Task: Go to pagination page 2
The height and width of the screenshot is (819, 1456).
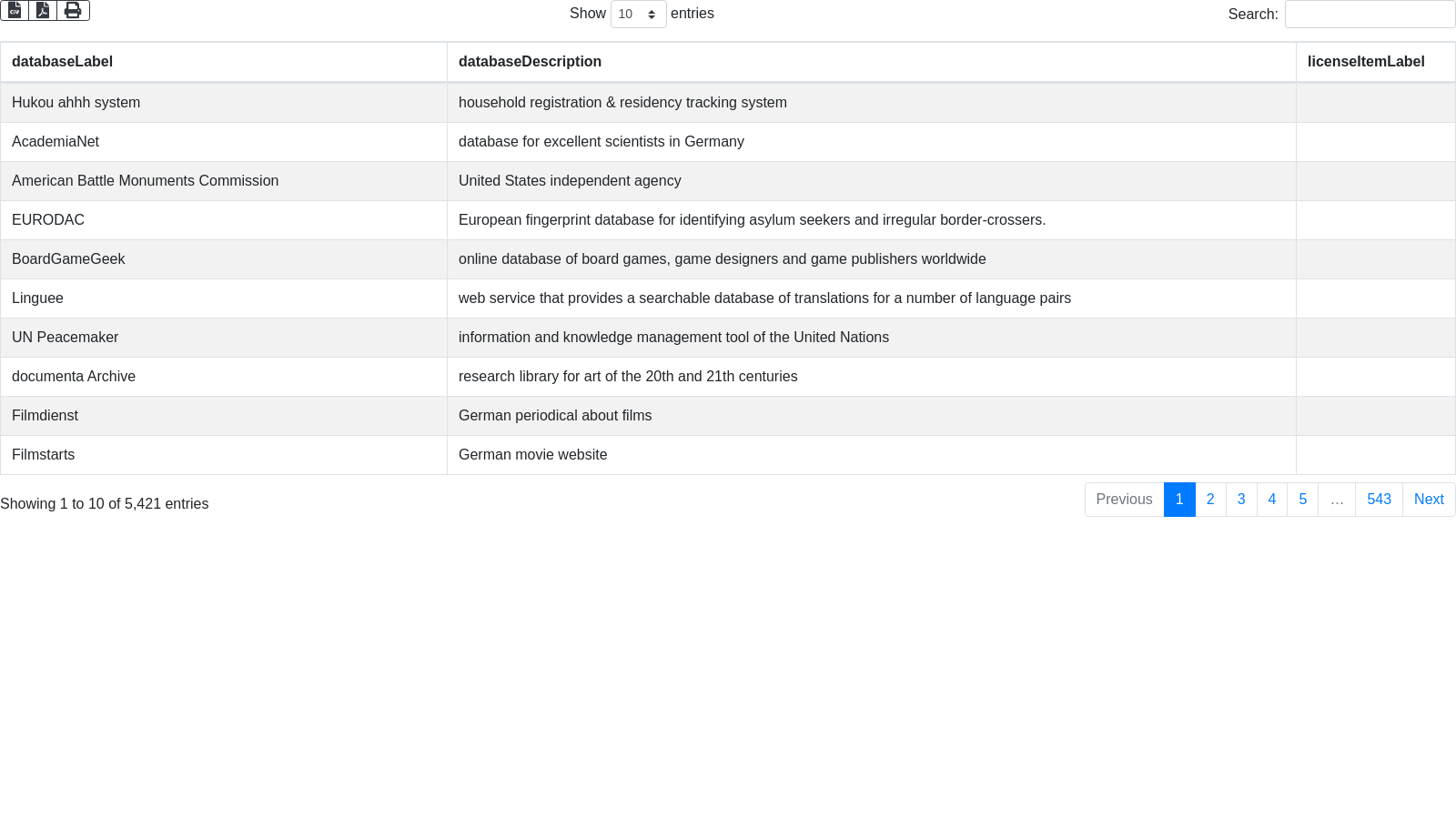Action: coord(1210,500)
